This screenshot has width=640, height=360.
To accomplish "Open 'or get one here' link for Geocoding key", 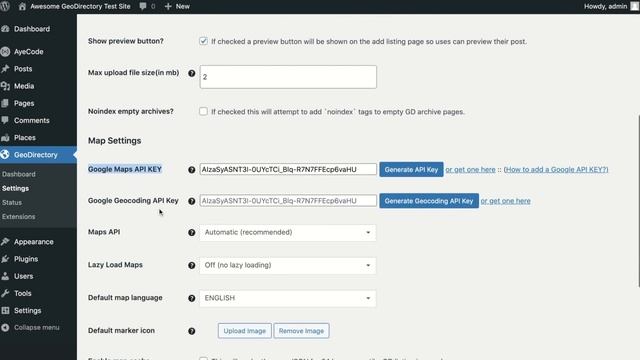I will click(x=505, y=201).
